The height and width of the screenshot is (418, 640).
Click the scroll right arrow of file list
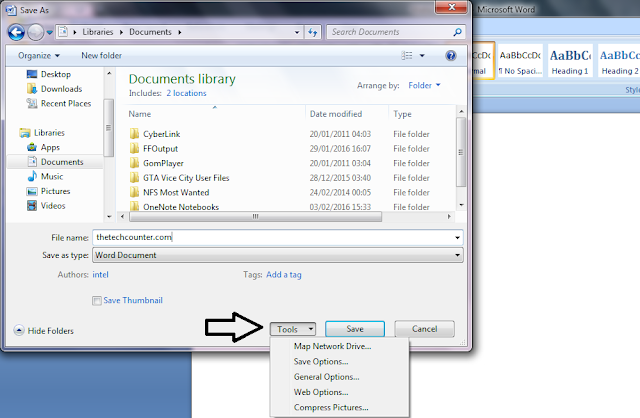[x=449, y=216]
